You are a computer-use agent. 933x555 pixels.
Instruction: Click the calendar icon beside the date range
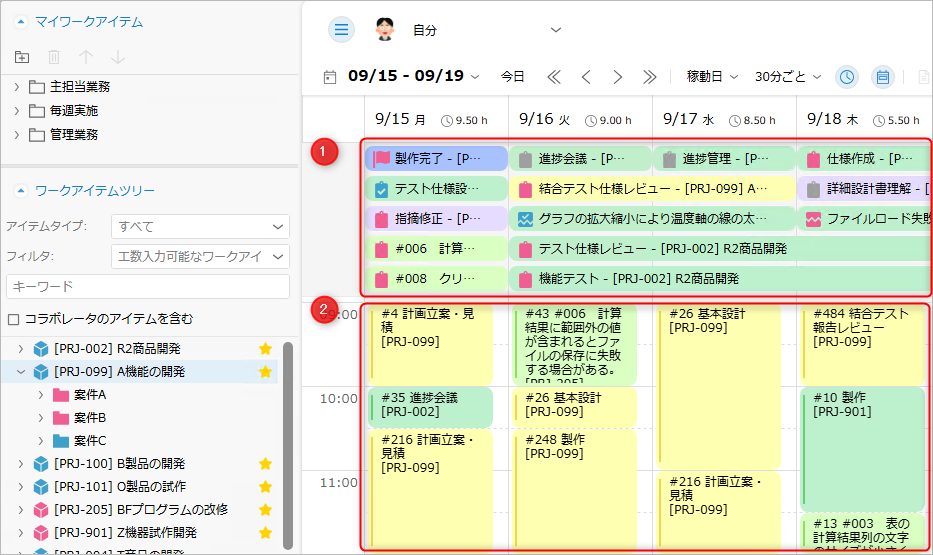click(330, 77)
